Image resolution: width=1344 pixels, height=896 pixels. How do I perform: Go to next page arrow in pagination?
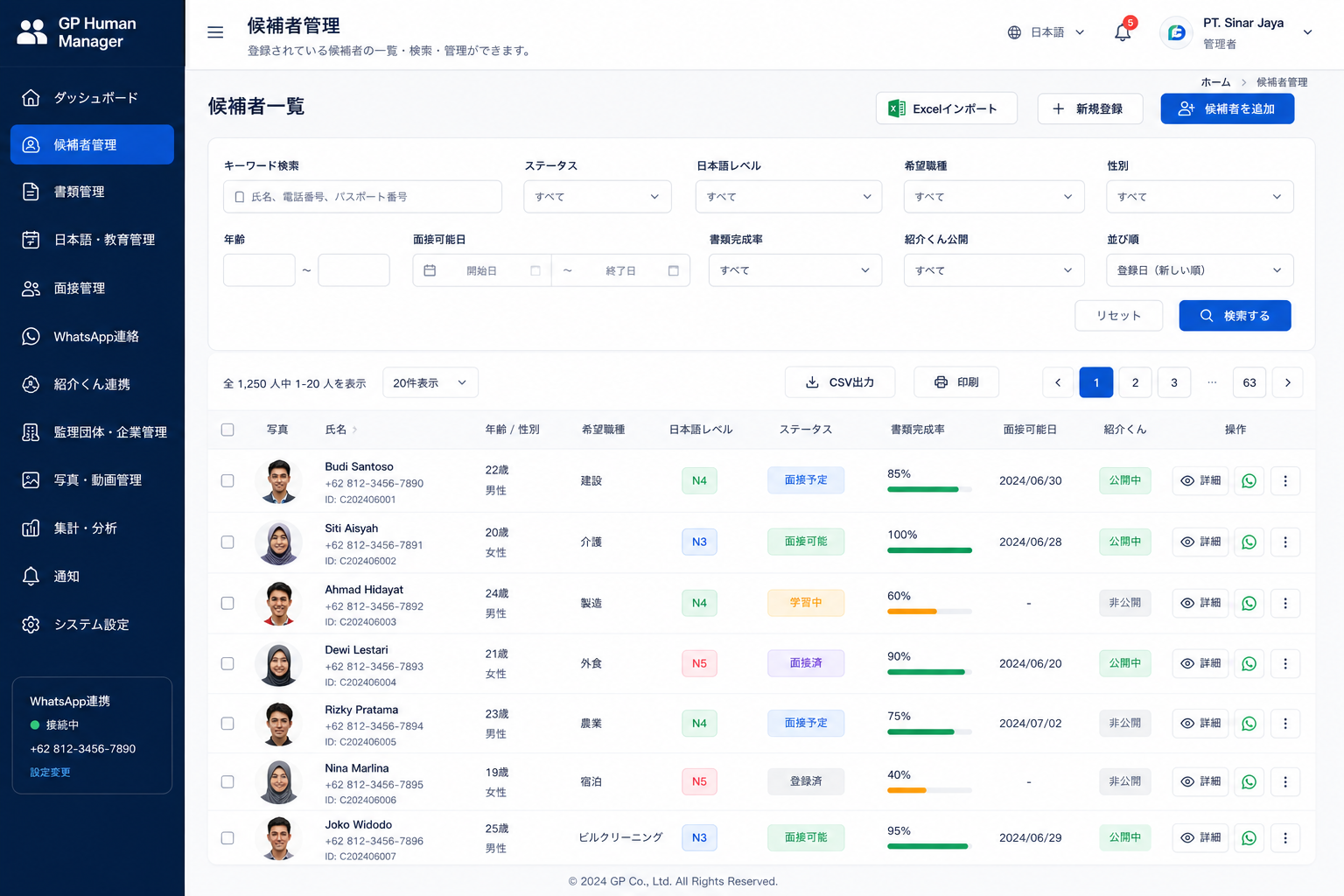1287,382
